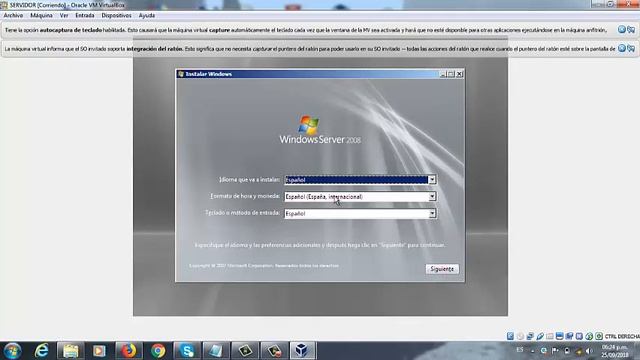Switch to VirtualBox in the taskbar
The height and width of the screenshot is (360, 640).
(x=302, y=351)
